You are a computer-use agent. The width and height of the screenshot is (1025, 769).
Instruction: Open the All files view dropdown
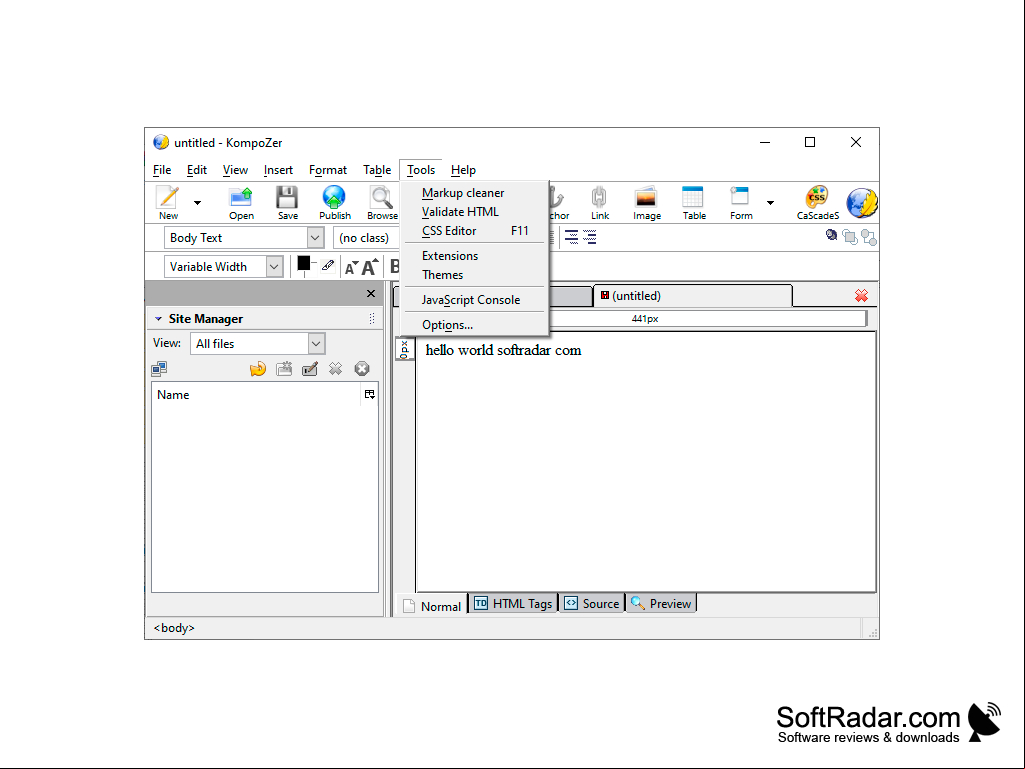point(258,344)
